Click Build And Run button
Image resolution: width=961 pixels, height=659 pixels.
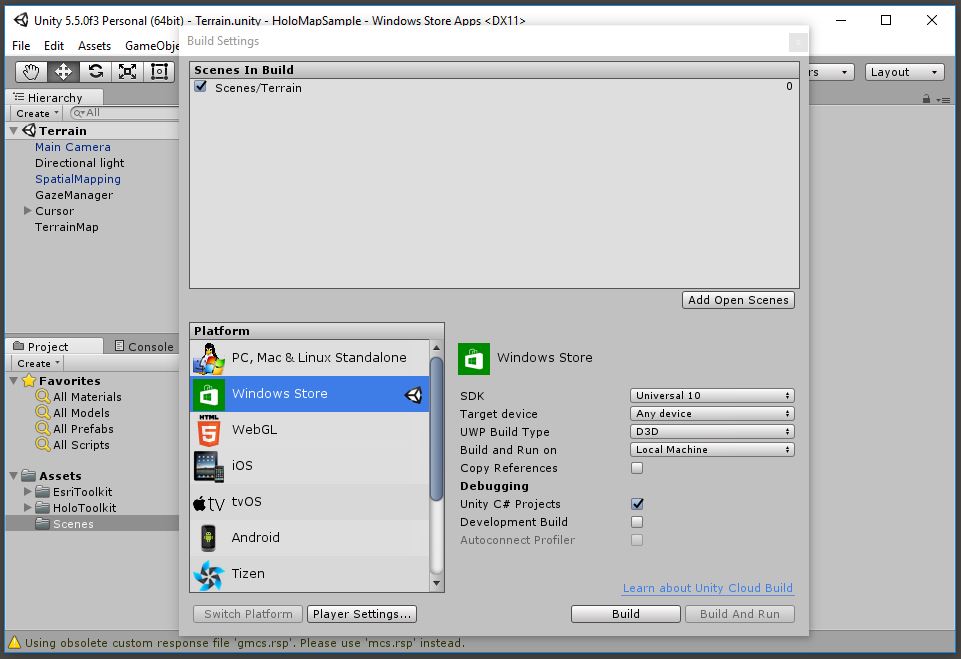pos(740,614)
